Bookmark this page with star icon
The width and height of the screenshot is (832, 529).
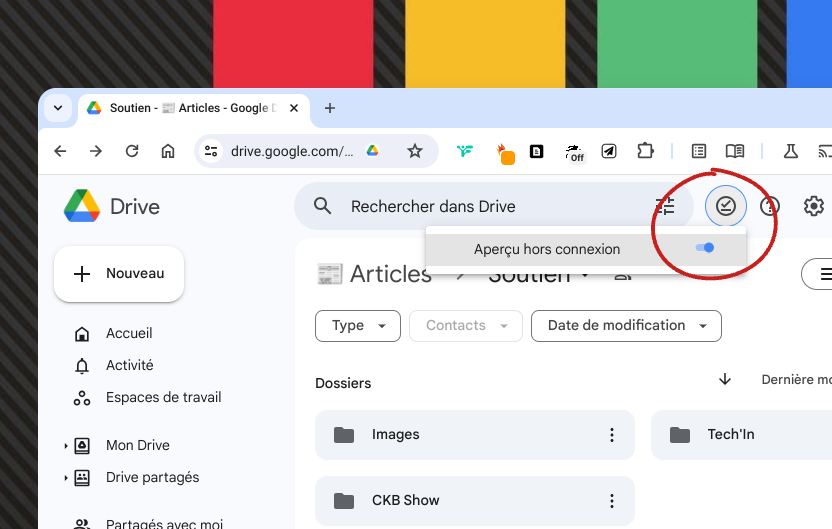click(415, 151)
